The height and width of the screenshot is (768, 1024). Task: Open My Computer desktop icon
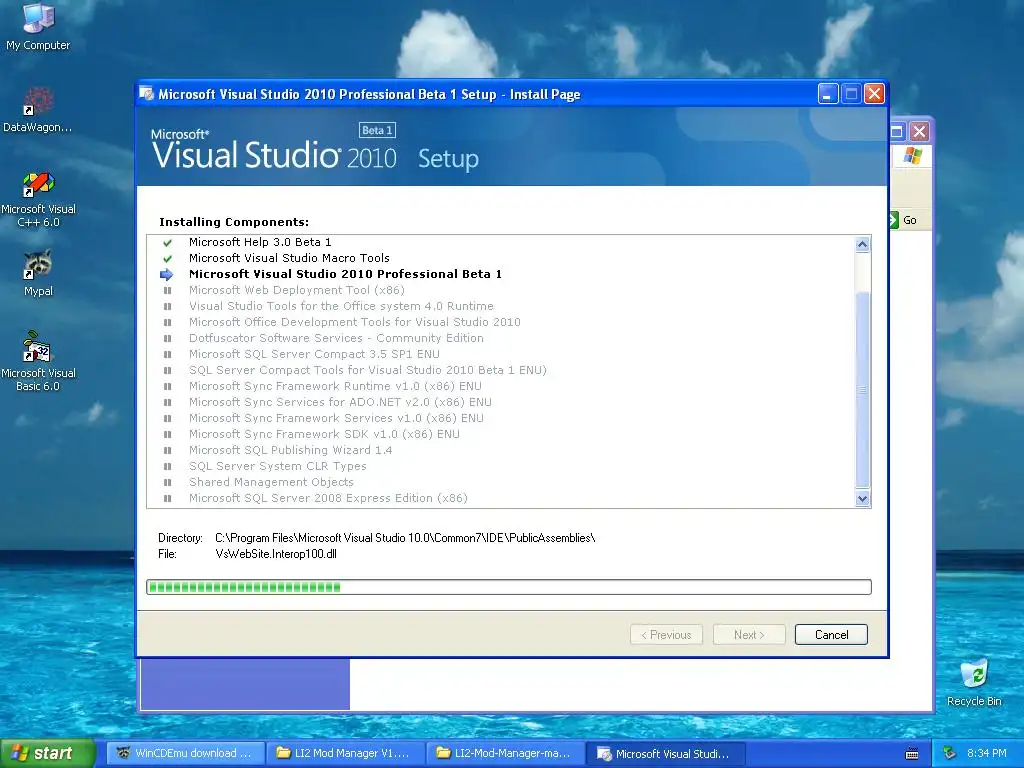click(38, 26)
